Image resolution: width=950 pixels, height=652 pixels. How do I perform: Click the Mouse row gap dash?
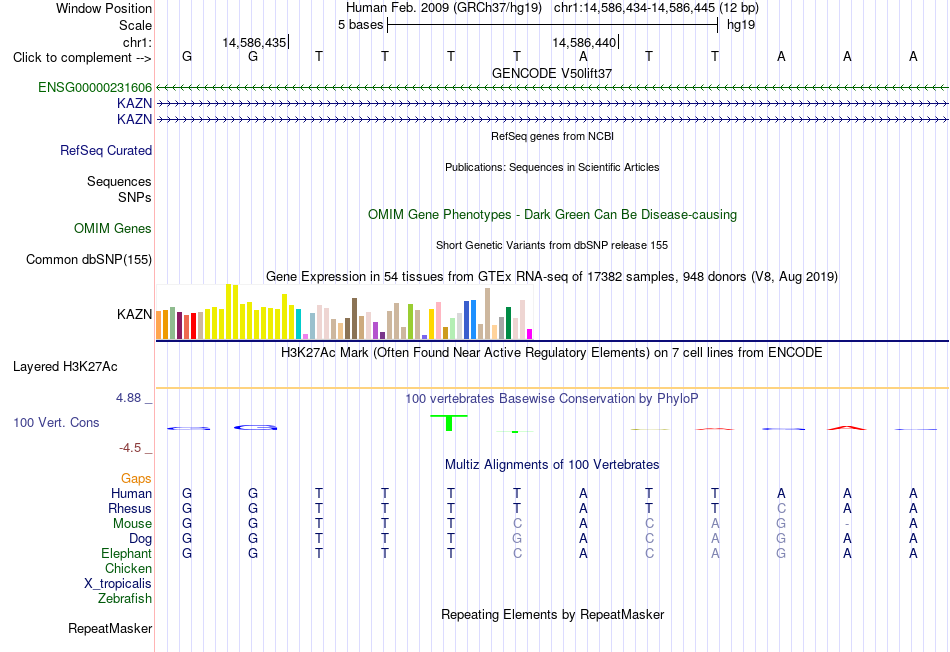tap(847, 524)
